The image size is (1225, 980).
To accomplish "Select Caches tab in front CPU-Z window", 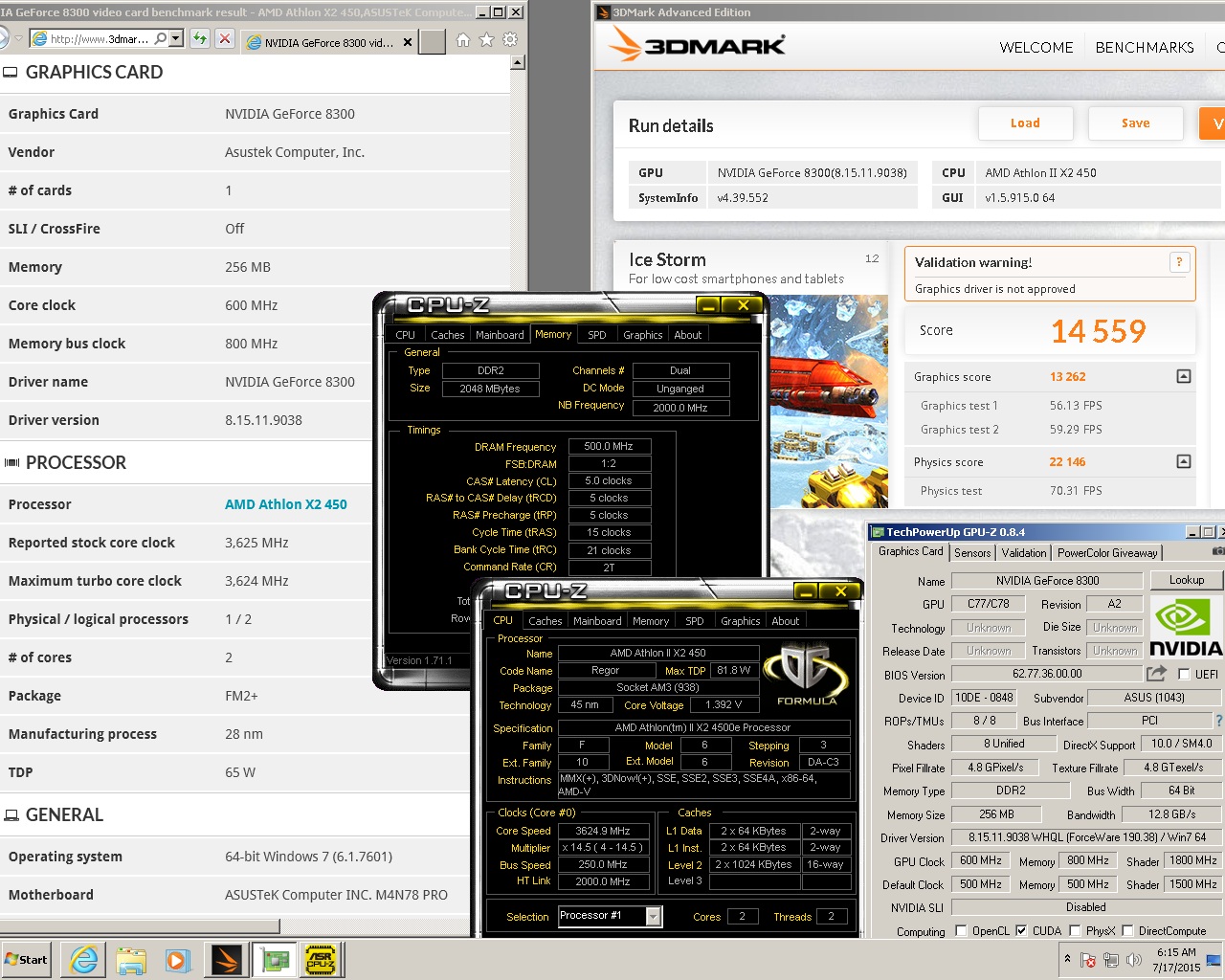I will [545, 621].
